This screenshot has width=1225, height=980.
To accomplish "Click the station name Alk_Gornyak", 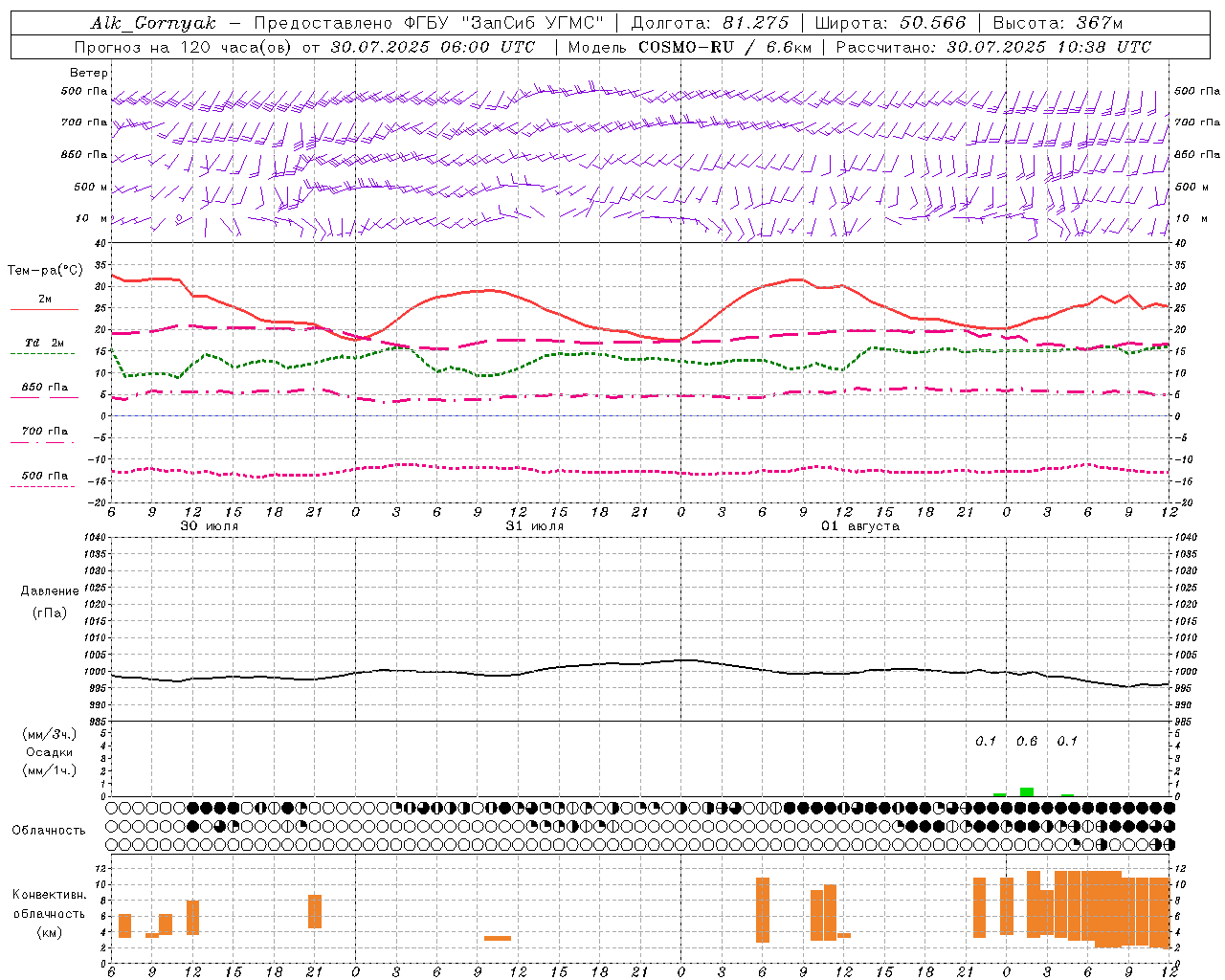I will click(x=153, y=23).
